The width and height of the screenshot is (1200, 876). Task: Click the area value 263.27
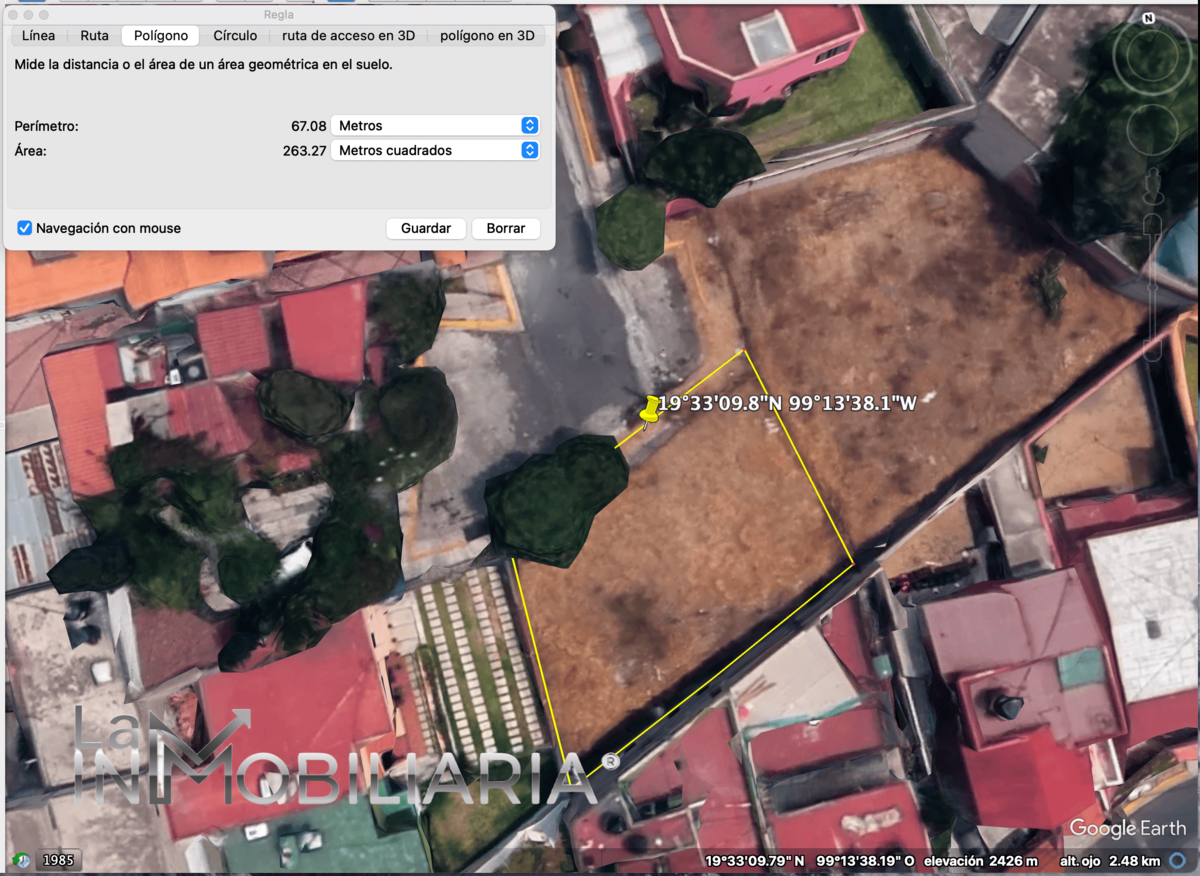pyautogui.click(x=304, y=151)
